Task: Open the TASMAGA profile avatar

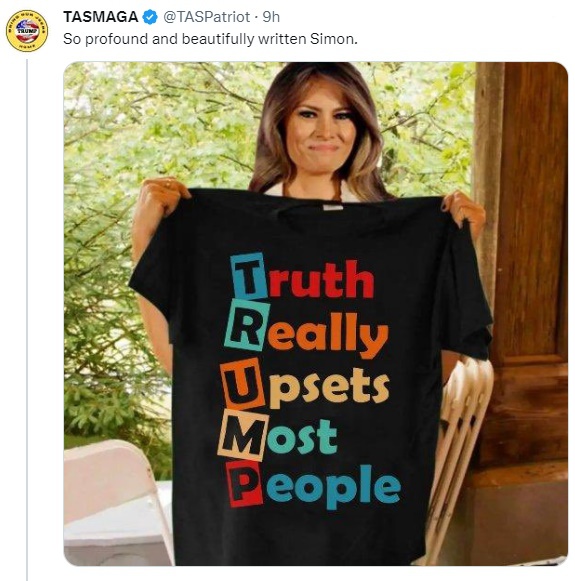Action: click(27, 31)
